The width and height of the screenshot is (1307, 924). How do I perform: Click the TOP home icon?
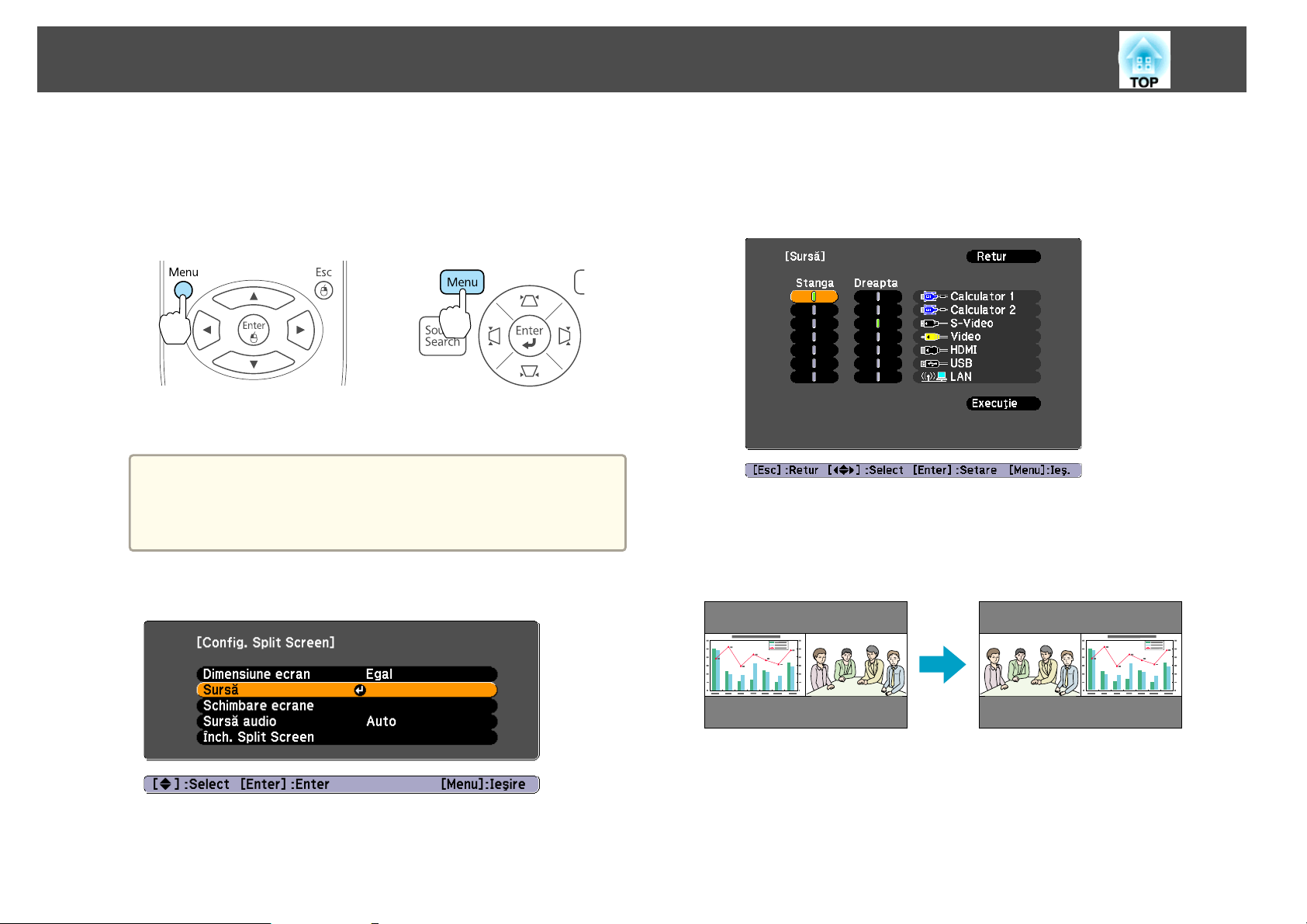click(1144, 60)
